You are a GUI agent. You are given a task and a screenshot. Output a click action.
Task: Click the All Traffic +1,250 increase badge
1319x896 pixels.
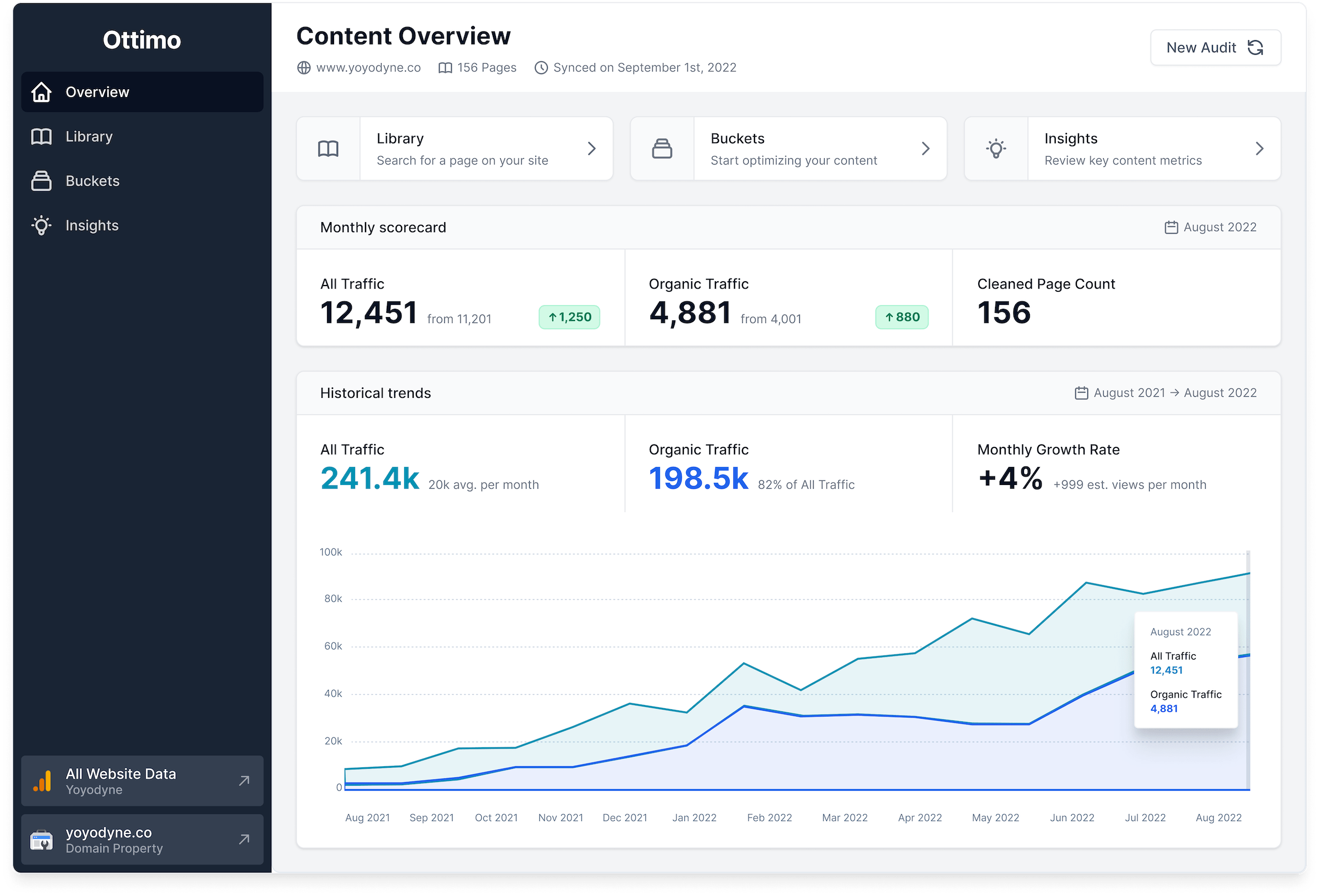click(569, 317)
